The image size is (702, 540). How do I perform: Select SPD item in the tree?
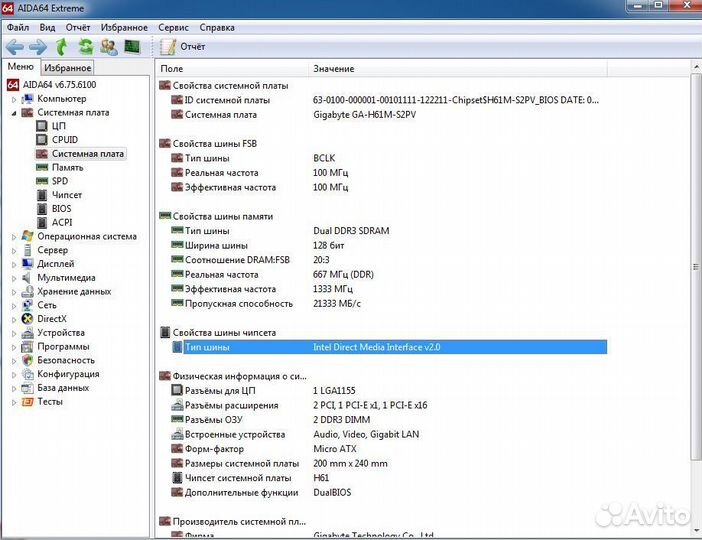[x=60, y=181]
